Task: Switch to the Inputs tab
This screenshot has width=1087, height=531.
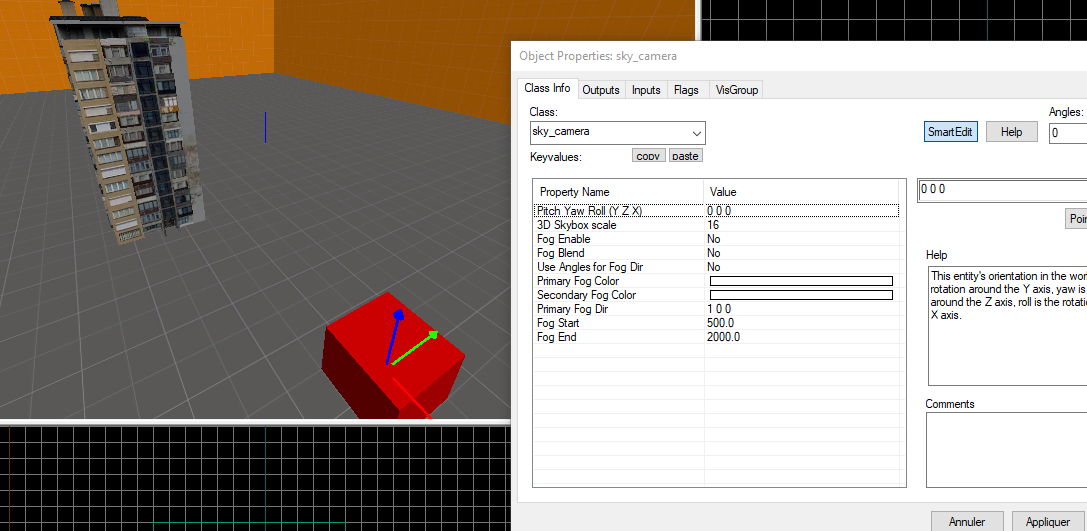Action: 646,90
